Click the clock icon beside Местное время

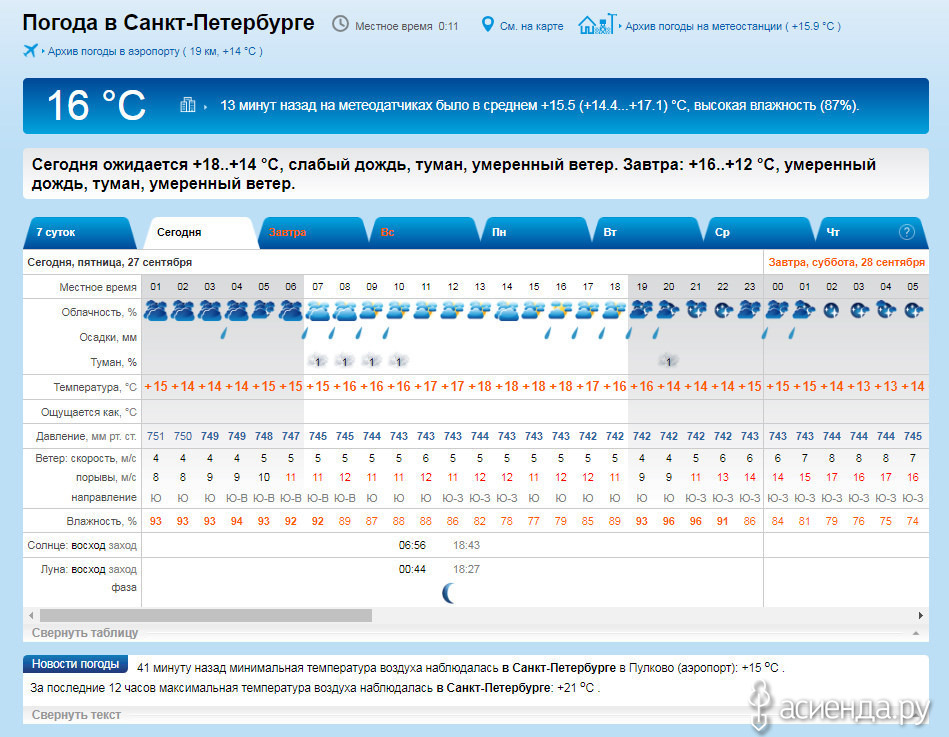tap(340, 24)
